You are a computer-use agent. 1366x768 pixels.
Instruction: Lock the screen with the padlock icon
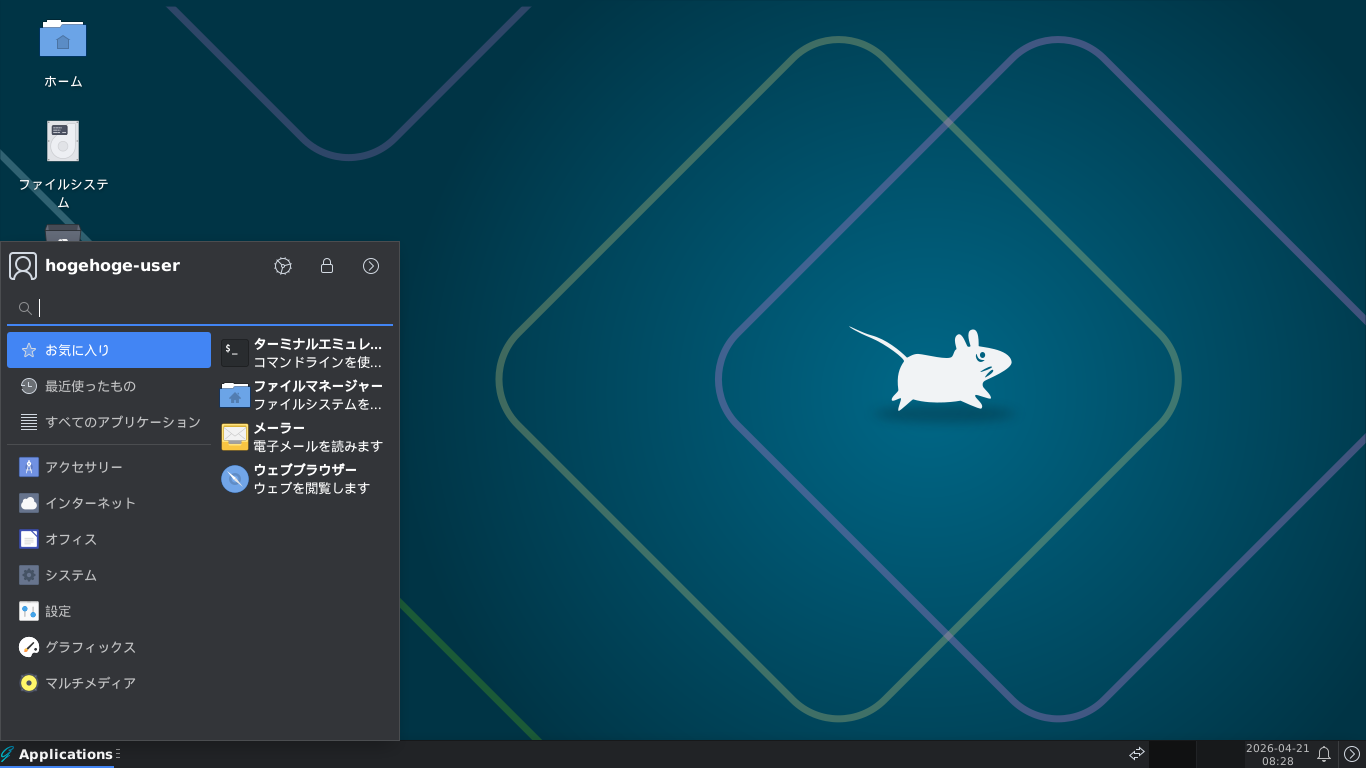327,266
